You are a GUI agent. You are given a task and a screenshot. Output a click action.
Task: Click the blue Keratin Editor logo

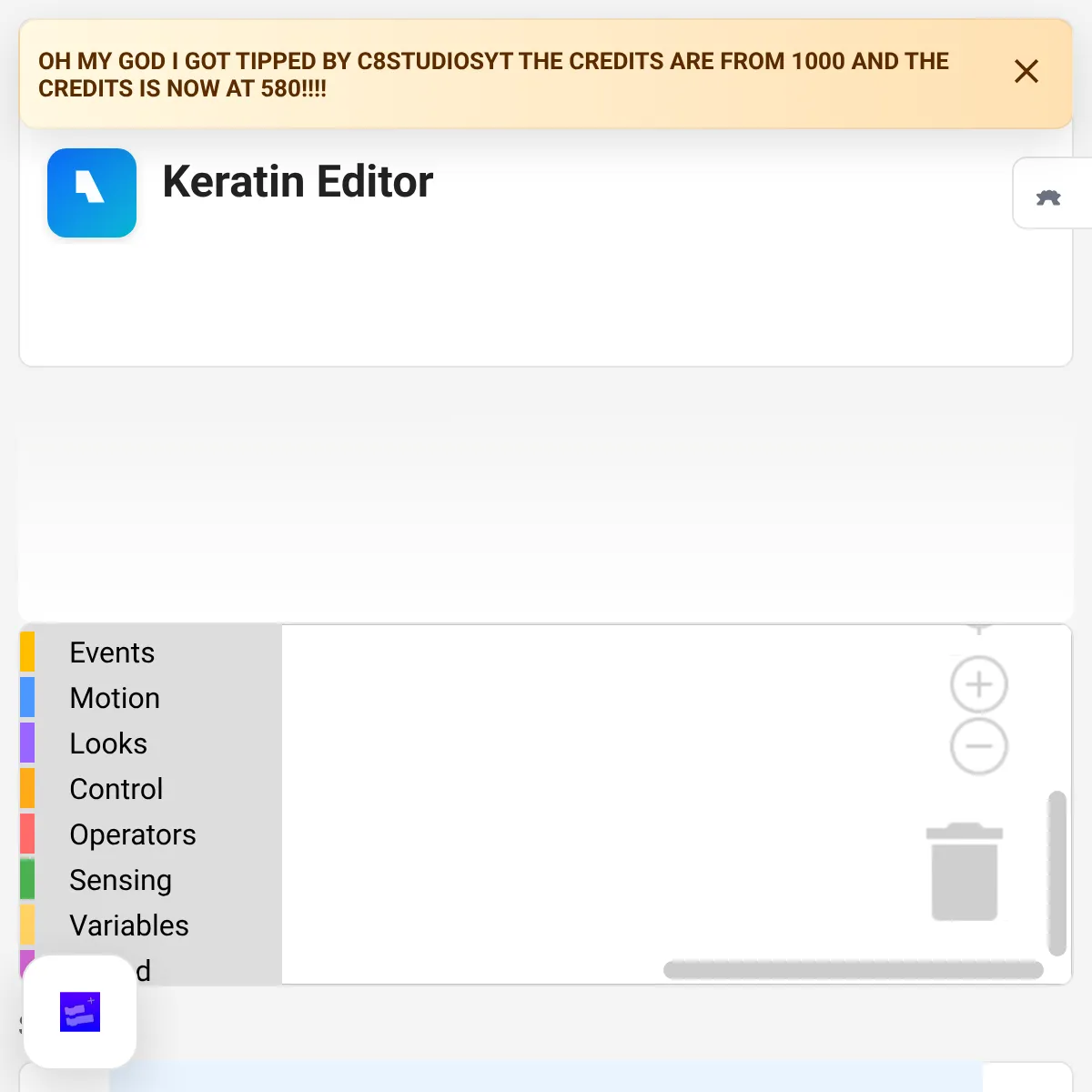[92, 193]
